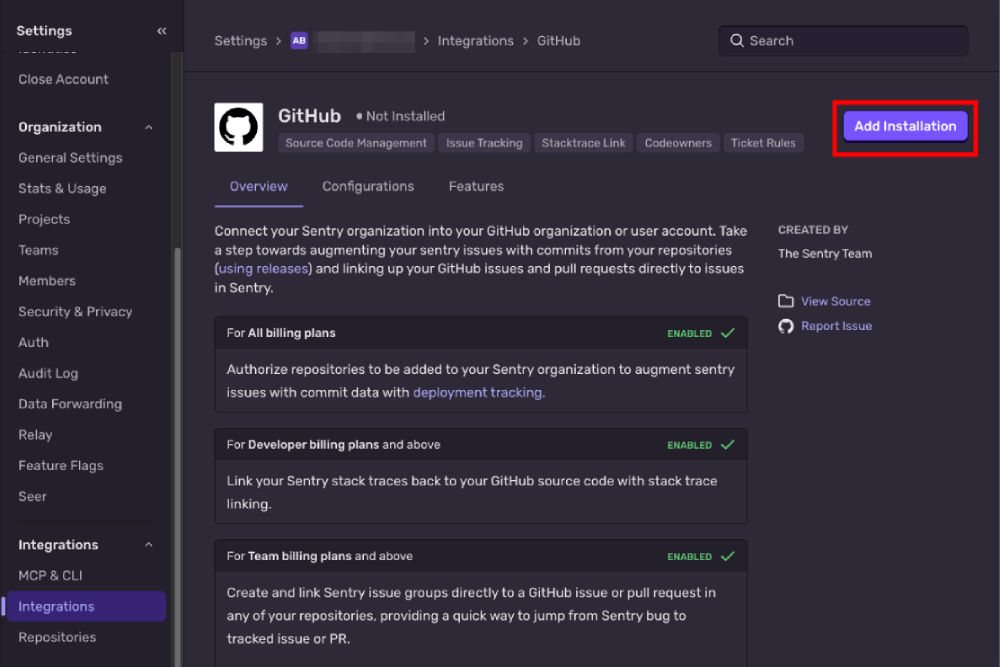Collapse the Organization section in the sidebar
Image resolution: width=1000 pixels, height=667 pixels.
(148, 127)
